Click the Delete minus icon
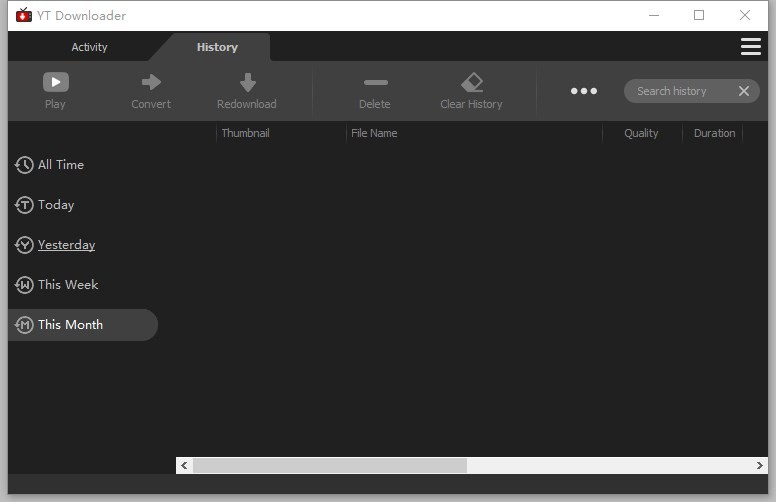 [375, 82]
